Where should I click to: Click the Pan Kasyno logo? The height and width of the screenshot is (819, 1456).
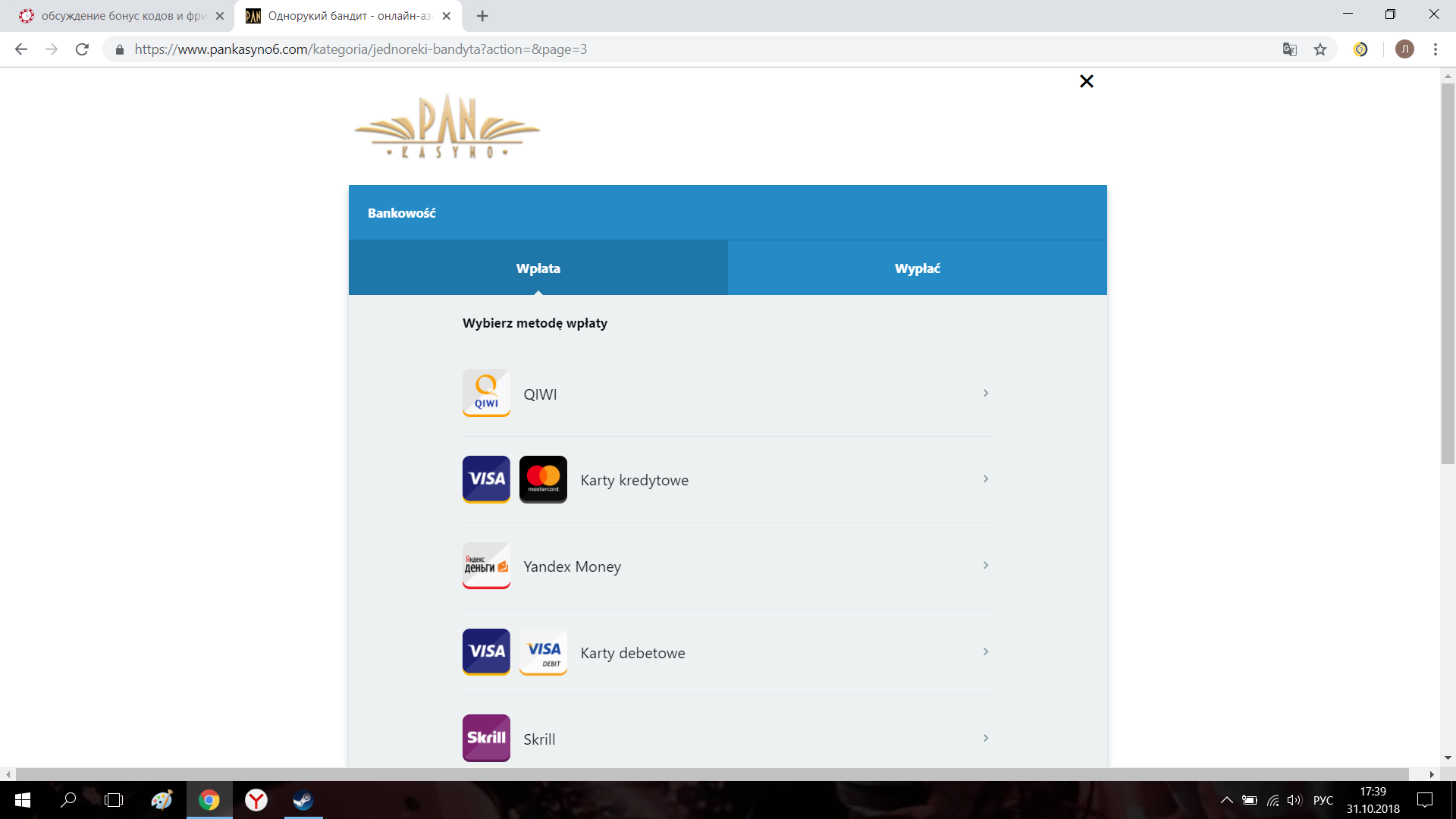pos(447,127)
